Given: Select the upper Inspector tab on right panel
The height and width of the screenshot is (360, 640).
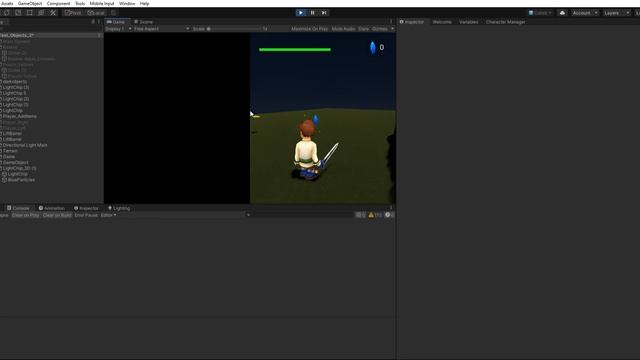Looking at the screenshot, I should [411, 22].
